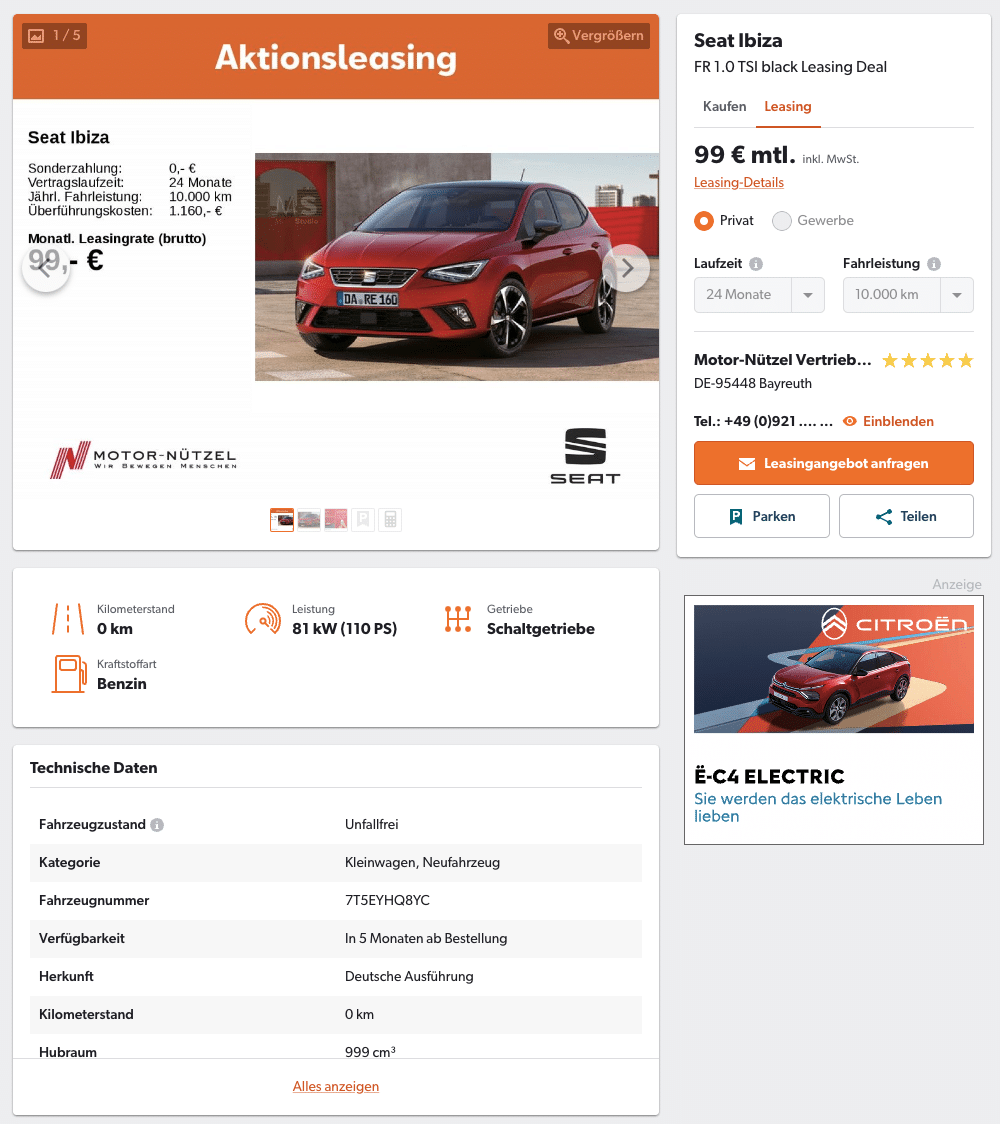Click the five-star dealer rating
The image size is (1000, 1124).
click(928, 361)
